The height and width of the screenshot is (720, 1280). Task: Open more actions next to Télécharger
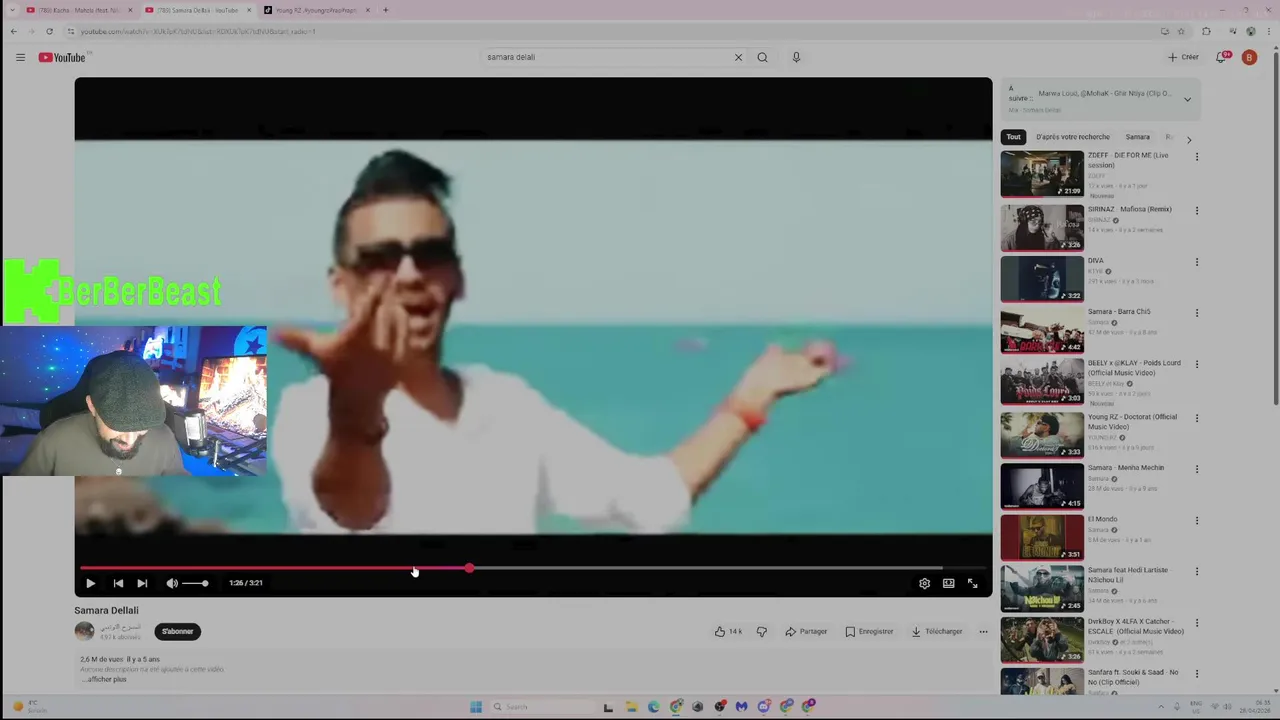pos(983,631)
